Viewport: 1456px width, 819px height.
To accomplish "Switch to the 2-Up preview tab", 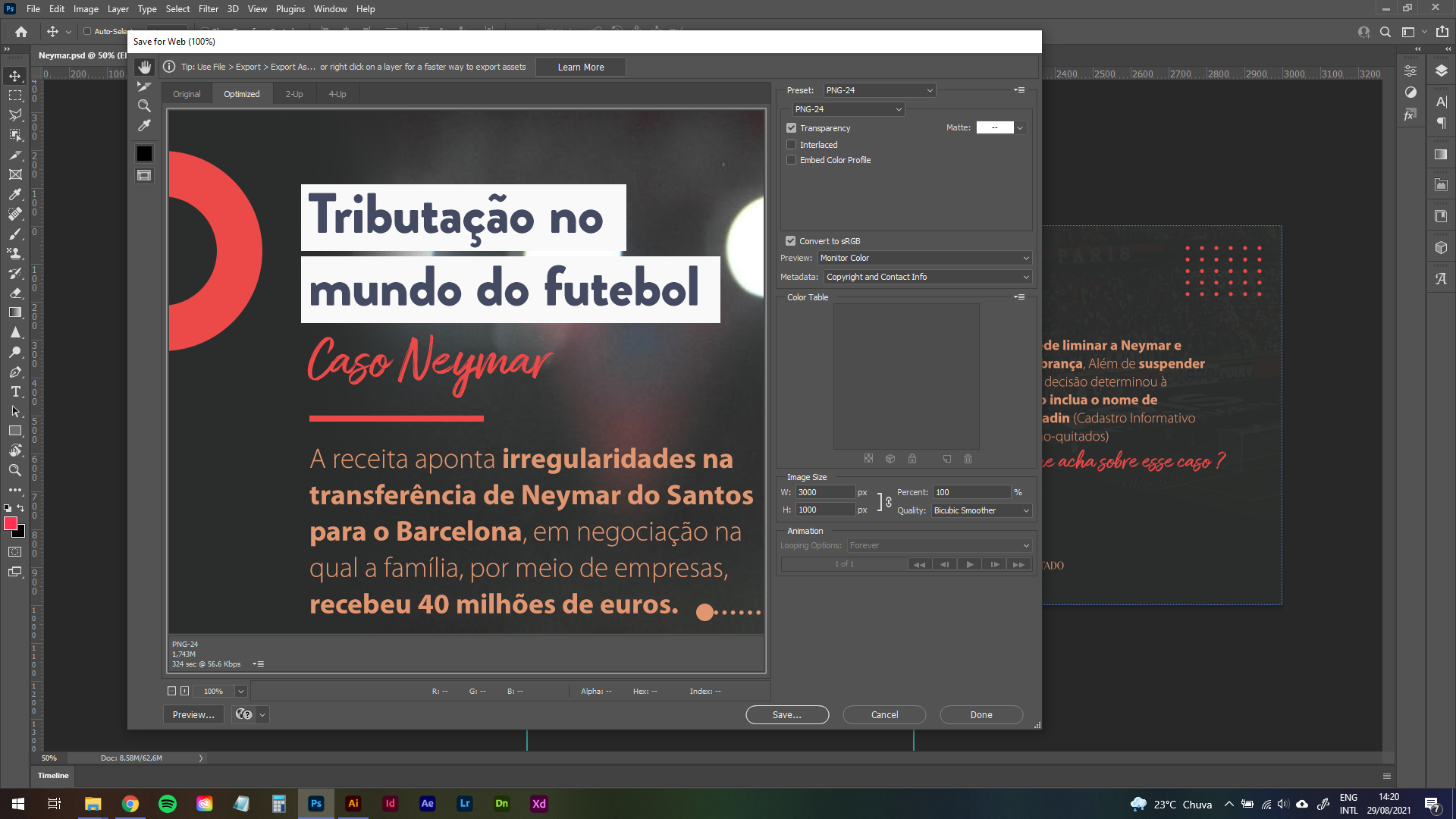I will (293, 93).
